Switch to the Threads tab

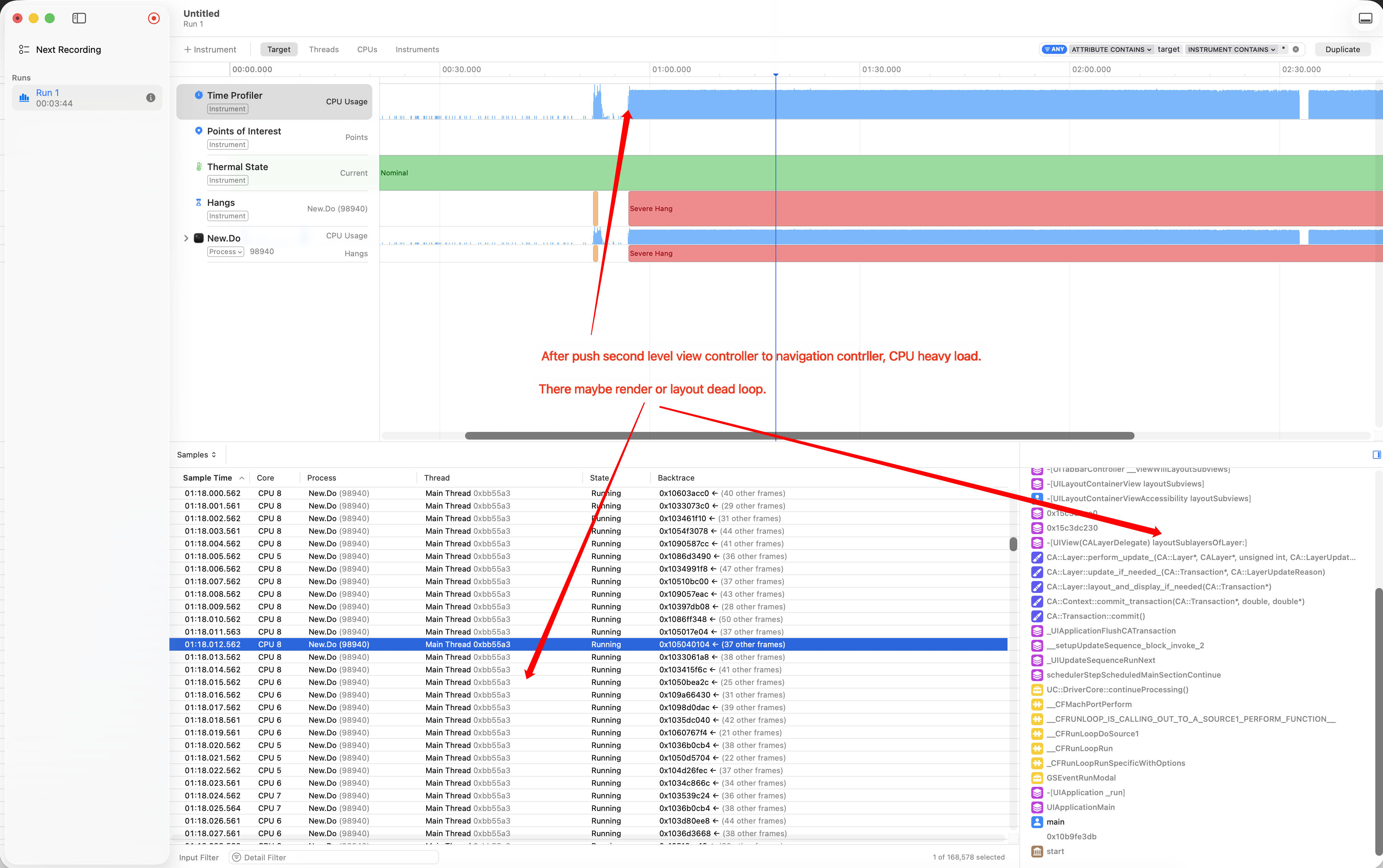click(x=324, y=49)
